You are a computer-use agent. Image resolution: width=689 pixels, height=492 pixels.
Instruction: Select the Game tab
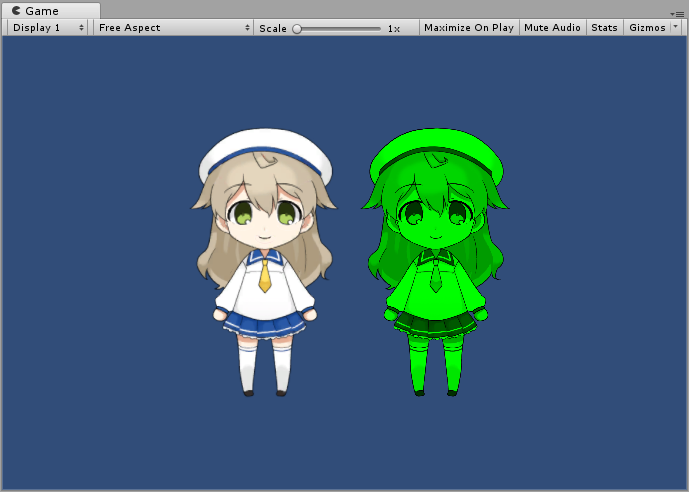tap(51, 11)
